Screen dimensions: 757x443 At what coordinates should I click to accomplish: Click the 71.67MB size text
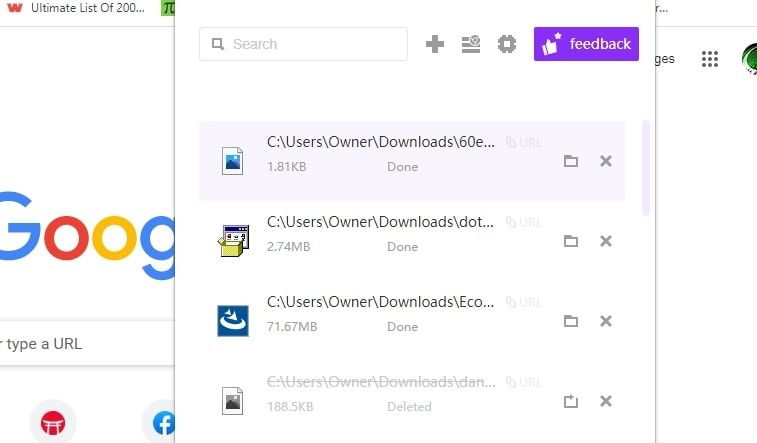[x=292, y=327]
